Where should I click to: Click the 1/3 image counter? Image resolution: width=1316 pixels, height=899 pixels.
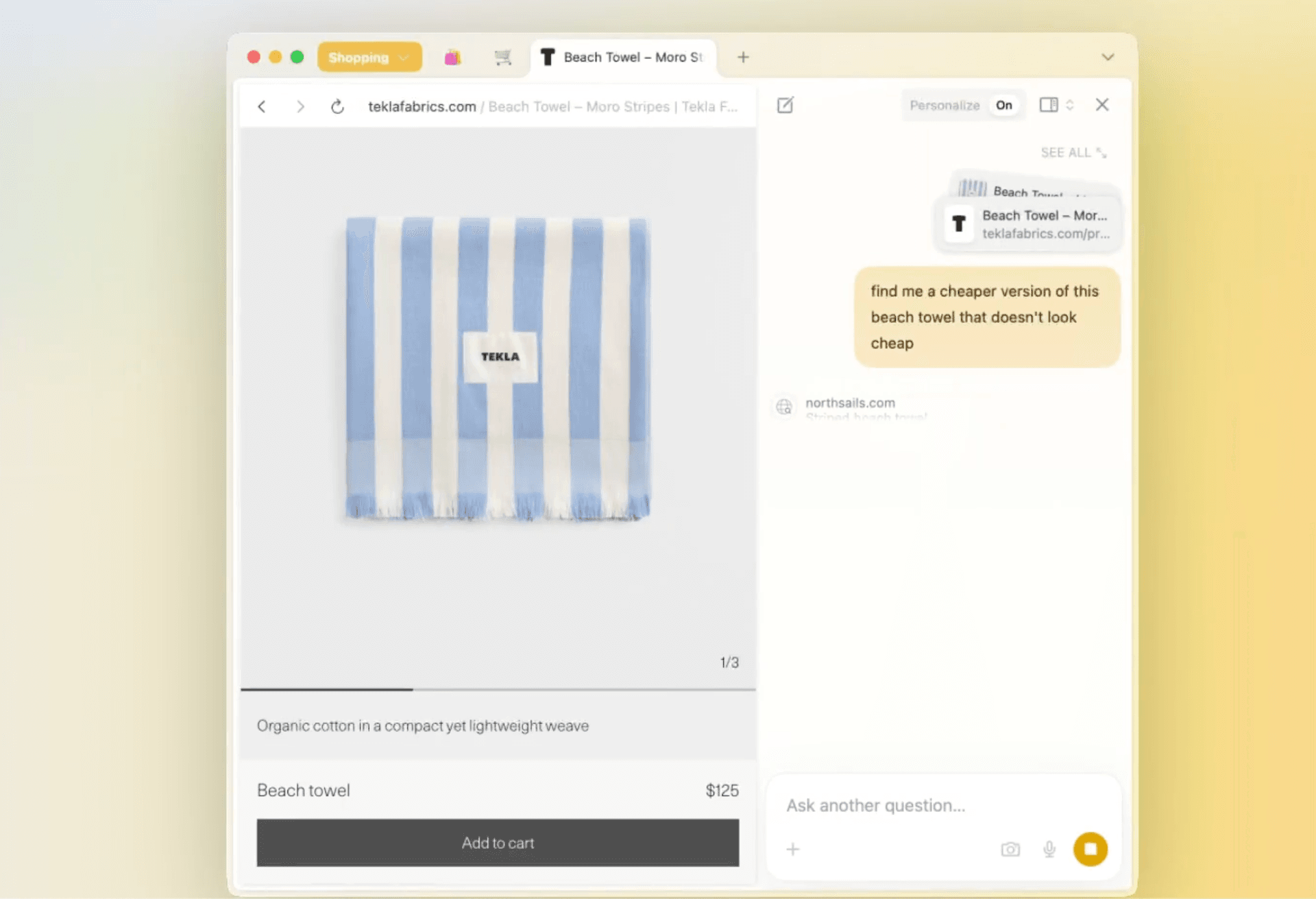729,662
